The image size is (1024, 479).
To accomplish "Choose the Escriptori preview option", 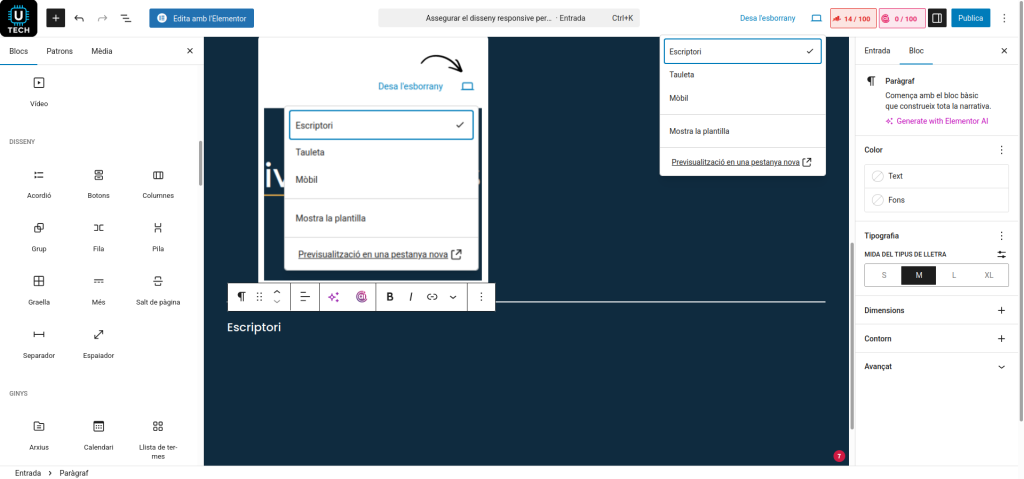I will [x=742, y=50].
